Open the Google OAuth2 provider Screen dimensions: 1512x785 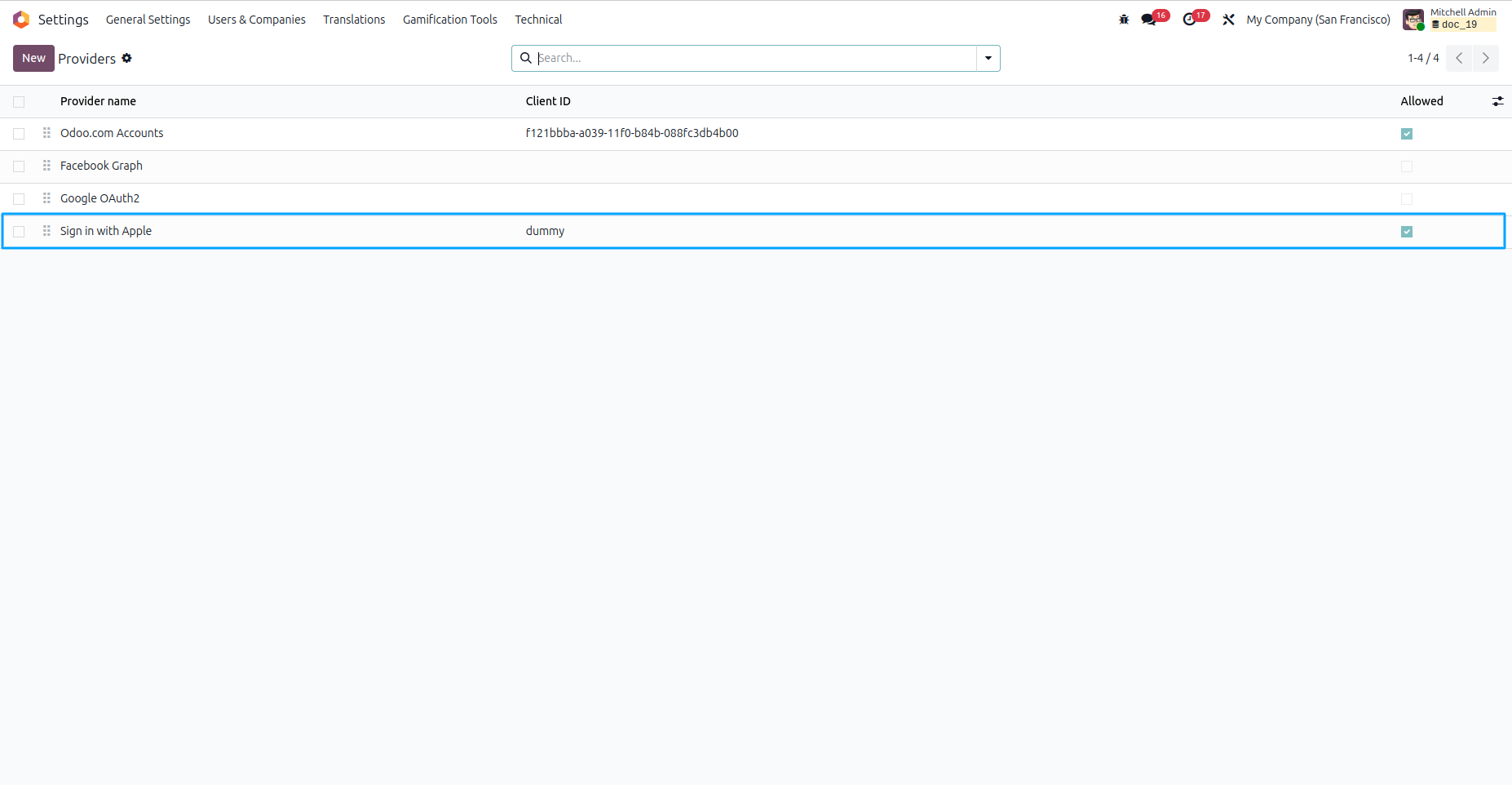99,198
